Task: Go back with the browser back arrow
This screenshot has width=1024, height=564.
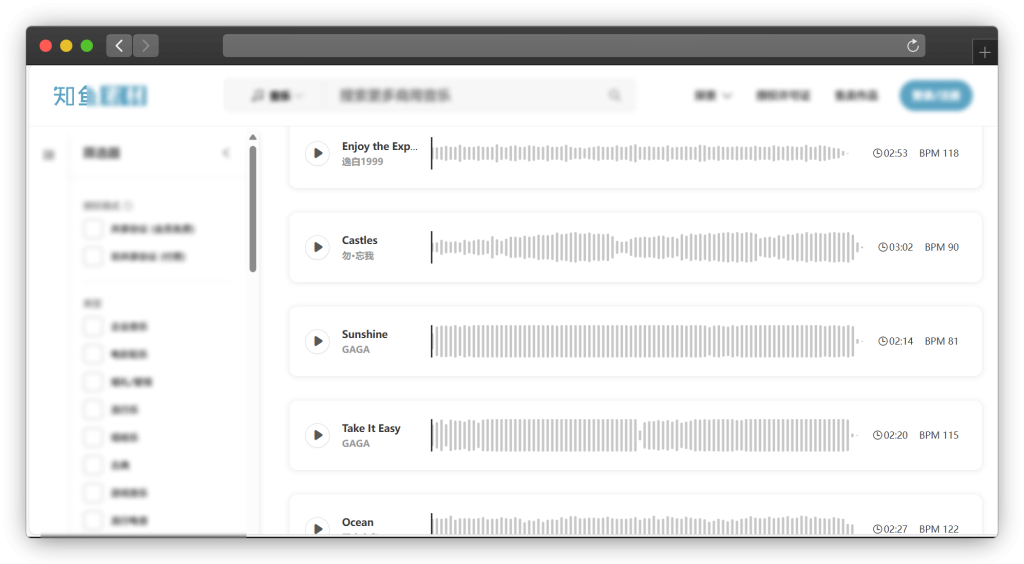Action: click(x=120, y=46)
